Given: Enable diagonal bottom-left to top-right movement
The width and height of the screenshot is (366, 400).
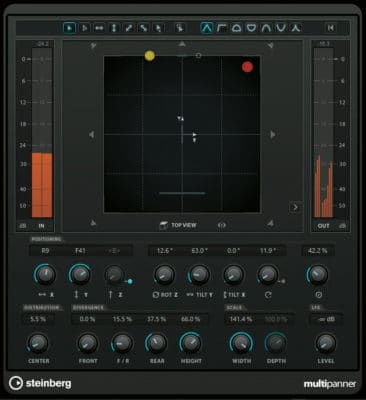Looking at the screenshot, I should tap(129, 28).
